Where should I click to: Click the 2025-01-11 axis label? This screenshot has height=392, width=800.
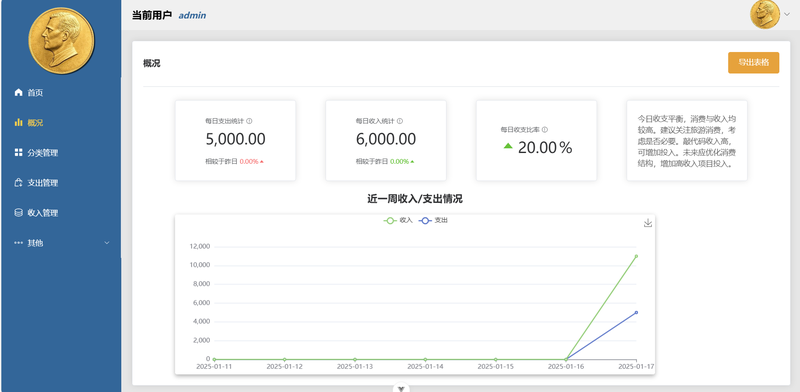pos(214,366)
